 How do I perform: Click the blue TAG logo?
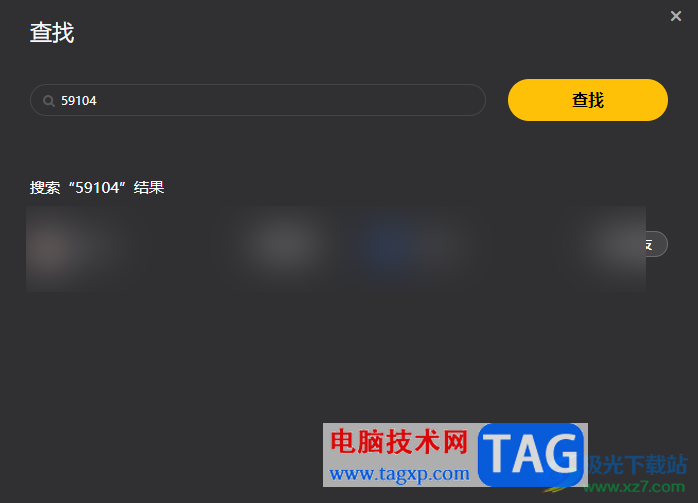531,454
